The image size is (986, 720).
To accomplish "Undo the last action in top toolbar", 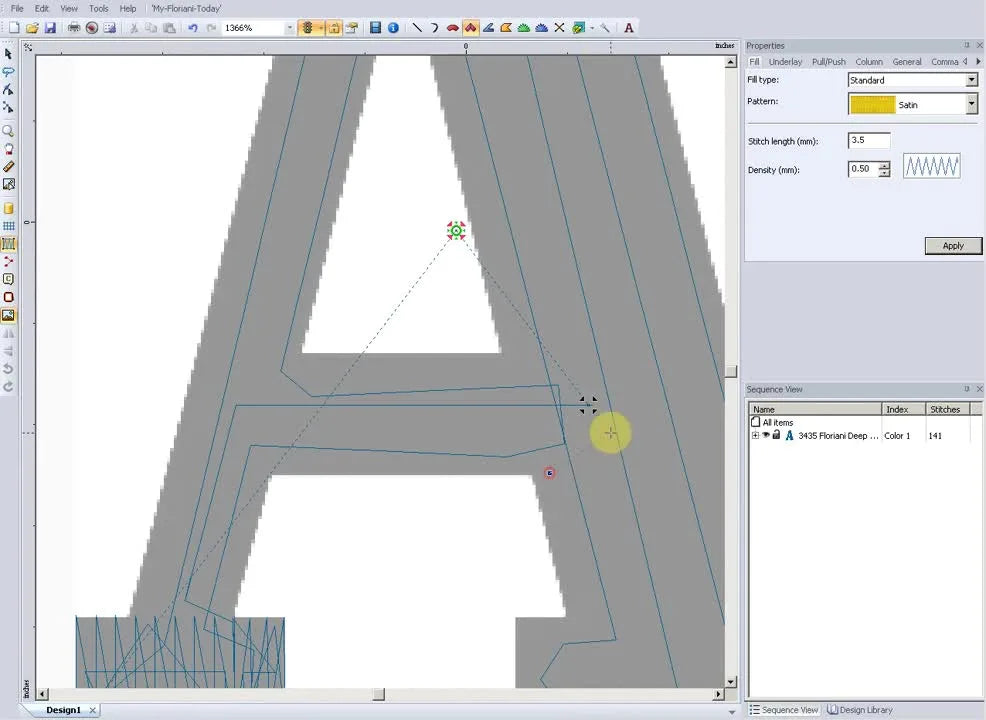I will point(193,28).
